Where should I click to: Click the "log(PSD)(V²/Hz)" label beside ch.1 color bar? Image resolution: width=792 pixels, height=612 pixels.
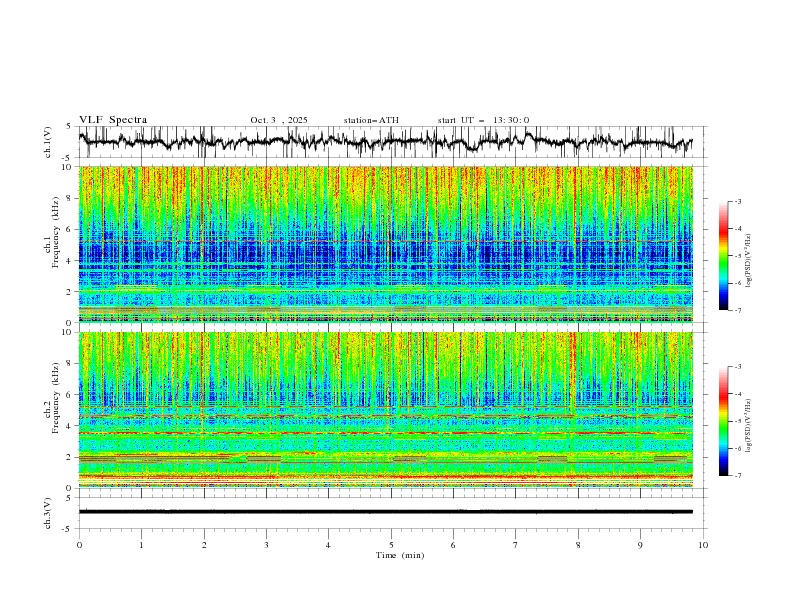(749, 261)
